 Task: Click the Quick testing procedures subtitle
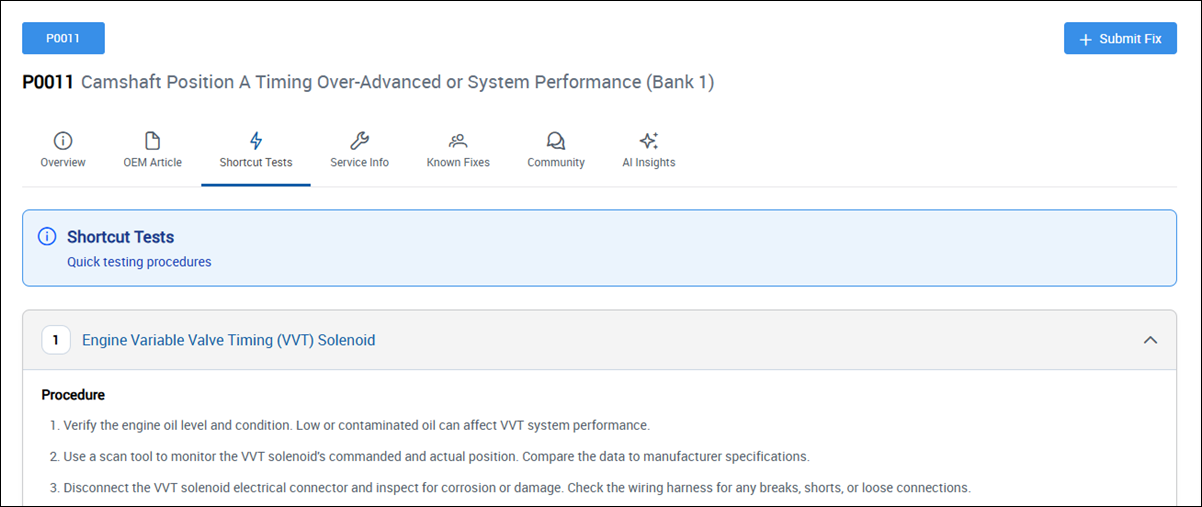point(139,262)
